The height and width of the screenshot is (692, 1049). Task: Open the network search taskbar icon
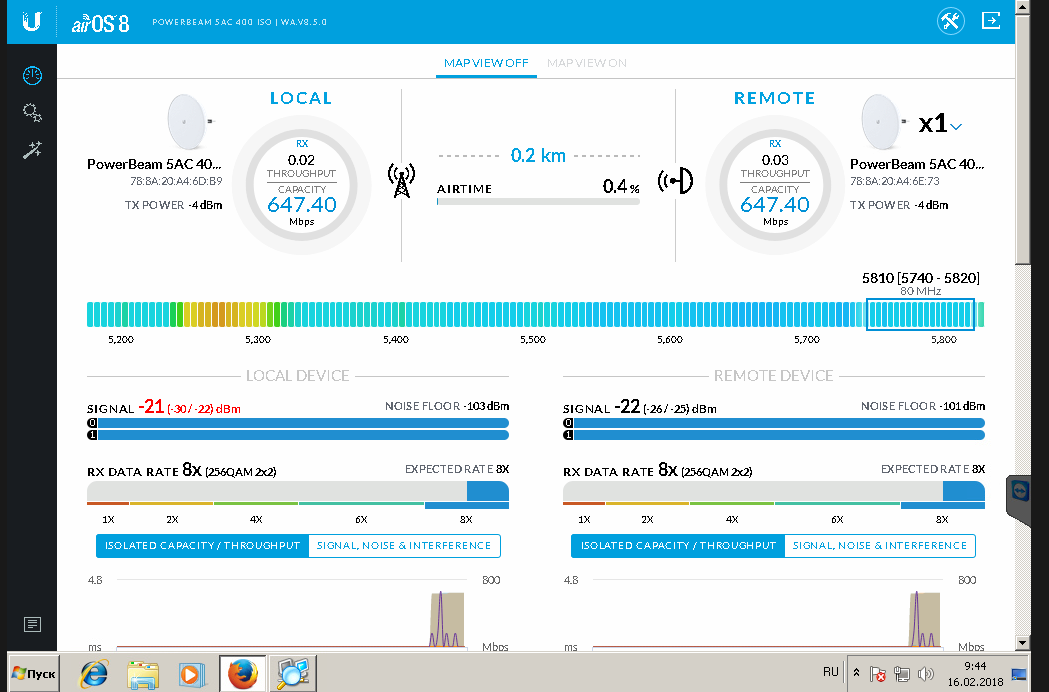pos(292,673)
